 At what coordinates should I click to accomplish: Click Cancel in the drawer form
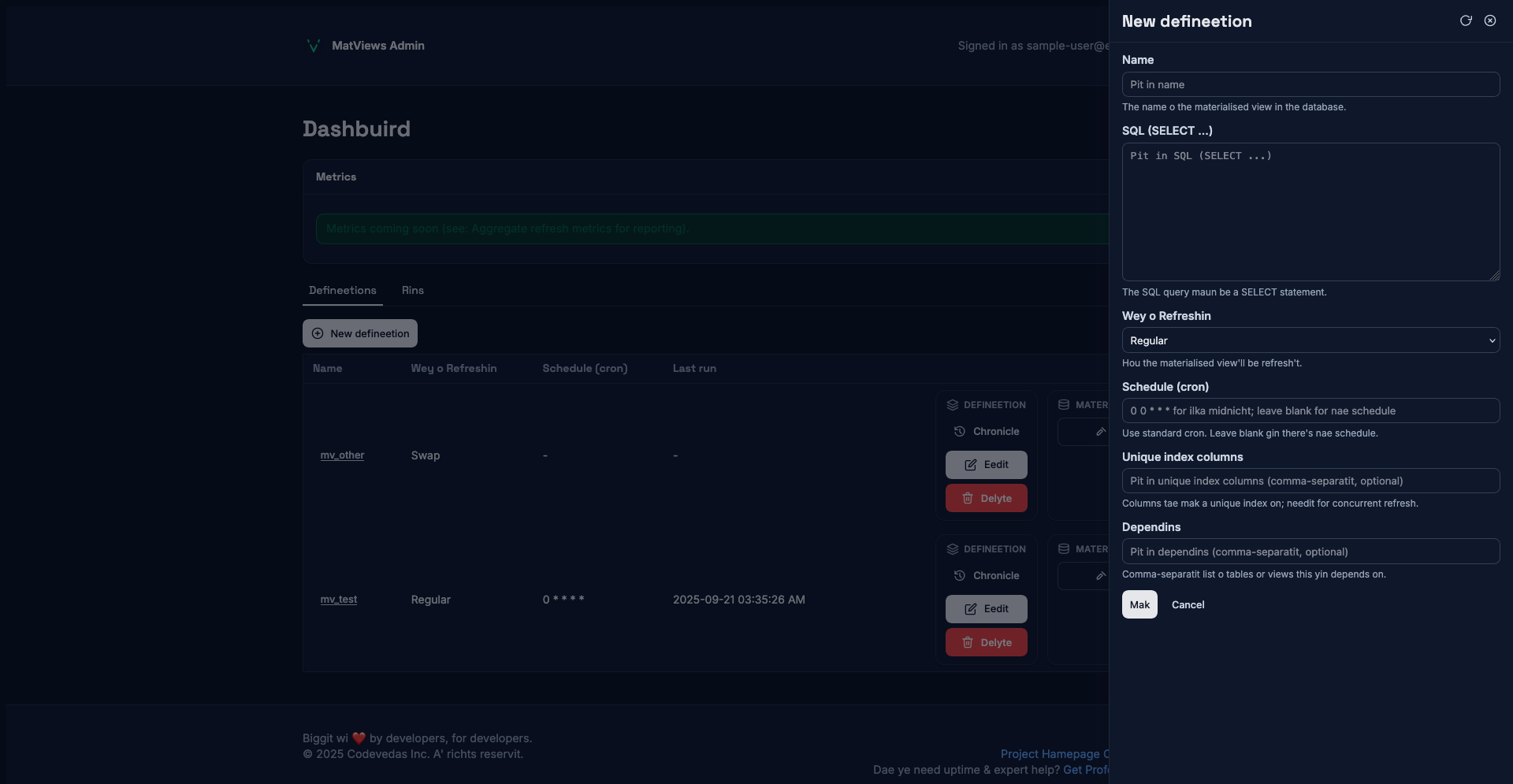(x=1188, y=605)
